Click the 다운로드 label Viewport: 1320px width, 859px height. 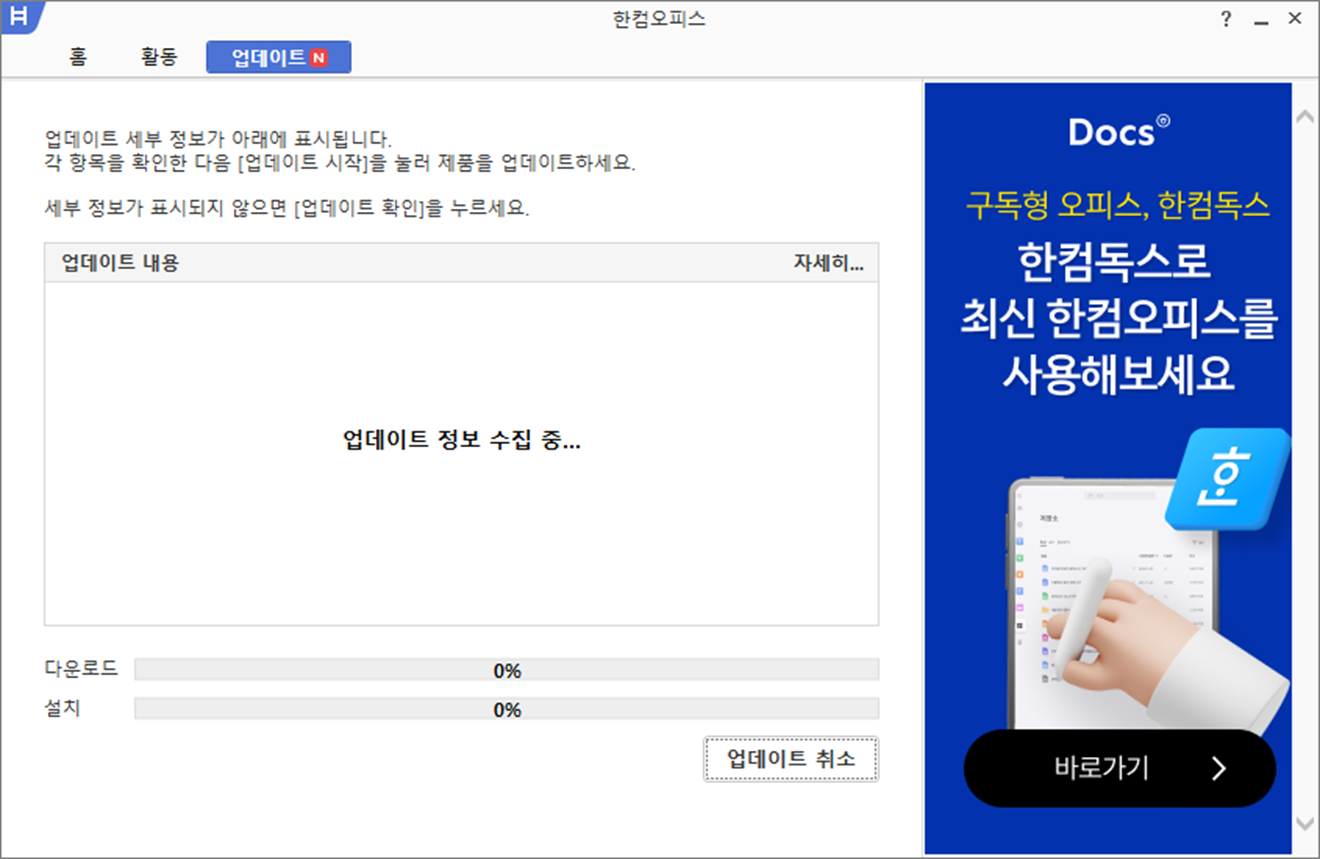coord(81,668)
